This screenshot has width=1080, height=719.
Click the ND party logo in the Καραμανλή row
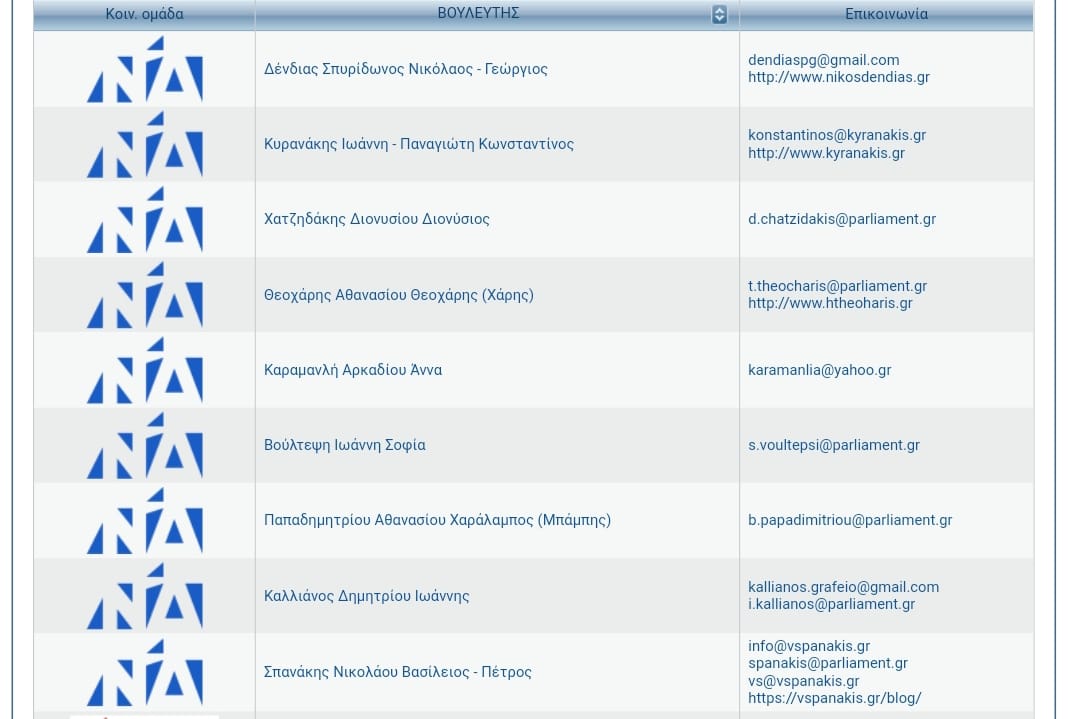click(x=145, y=370)
